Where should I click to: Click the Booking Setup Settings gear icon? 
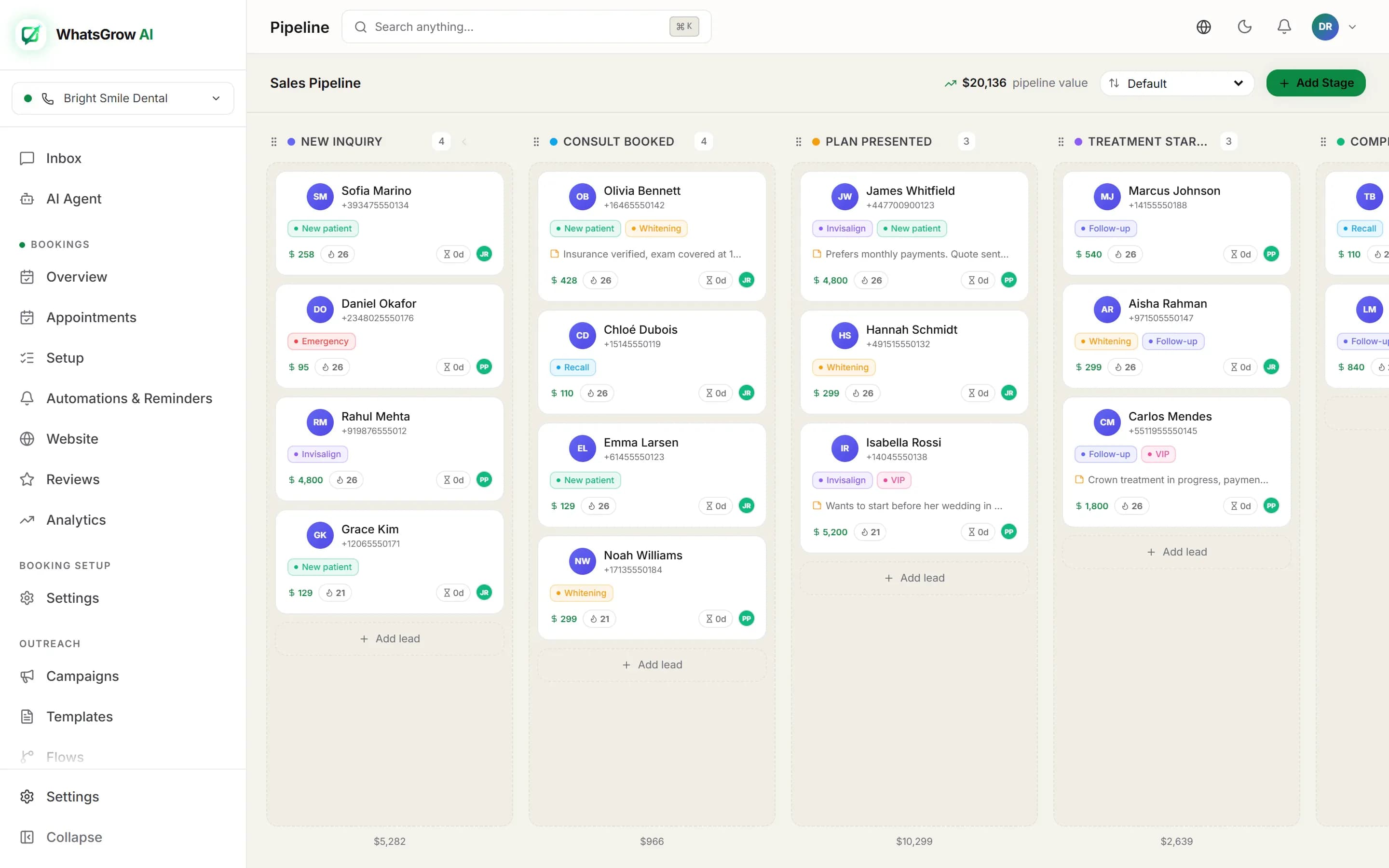click(27, 598)
